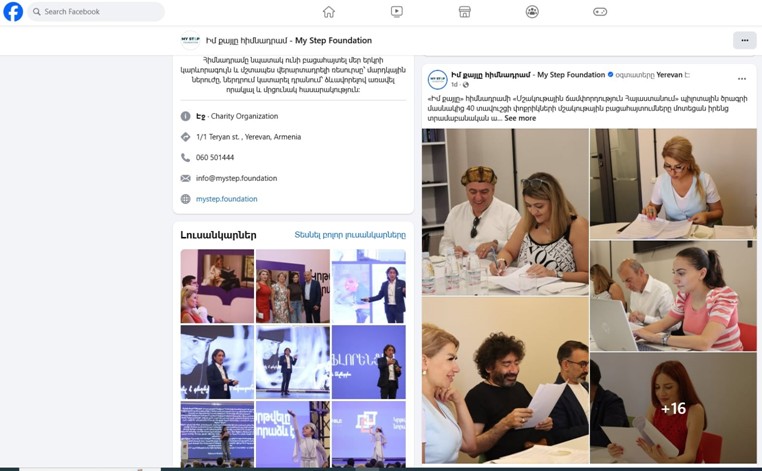Click the public audience globe icon on post

pos(466,85)
